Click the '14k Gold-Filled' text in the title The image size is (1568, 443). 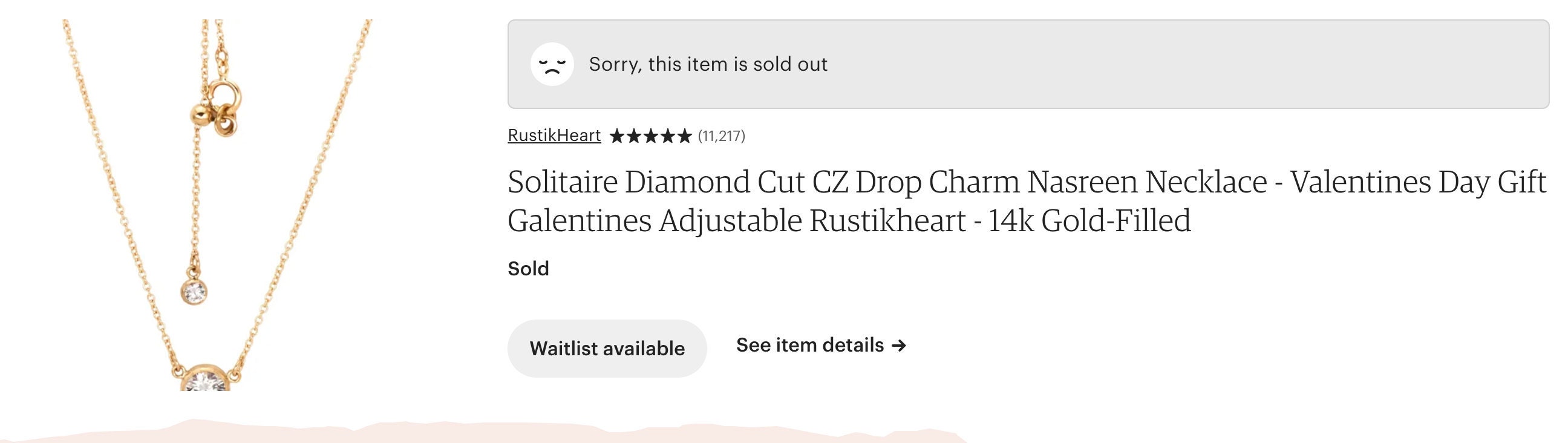click(1089, 220)
